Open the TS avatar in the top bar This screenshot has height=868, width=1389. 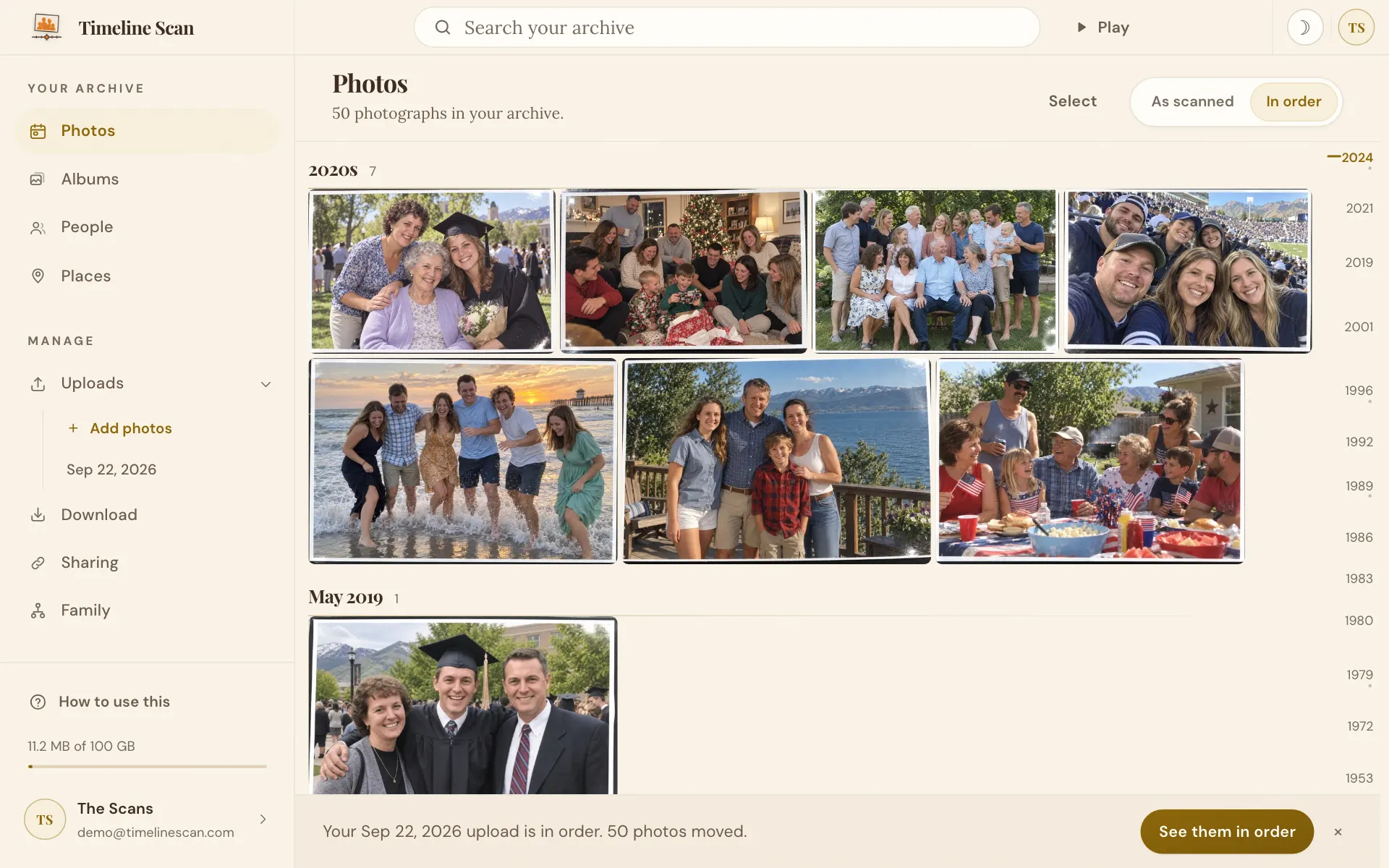click(x=1356, y=27)
